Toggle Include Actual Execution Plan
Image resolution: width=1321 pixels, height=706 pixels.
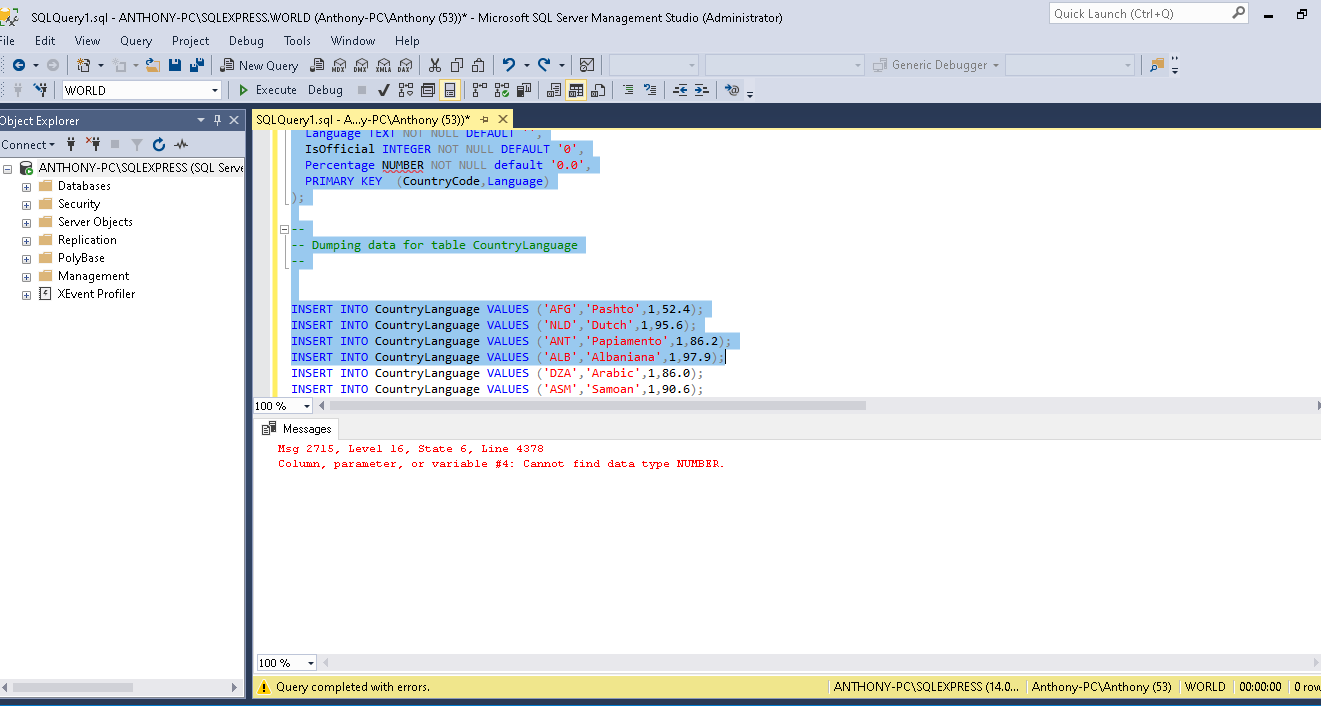click(x=479, y=90)
